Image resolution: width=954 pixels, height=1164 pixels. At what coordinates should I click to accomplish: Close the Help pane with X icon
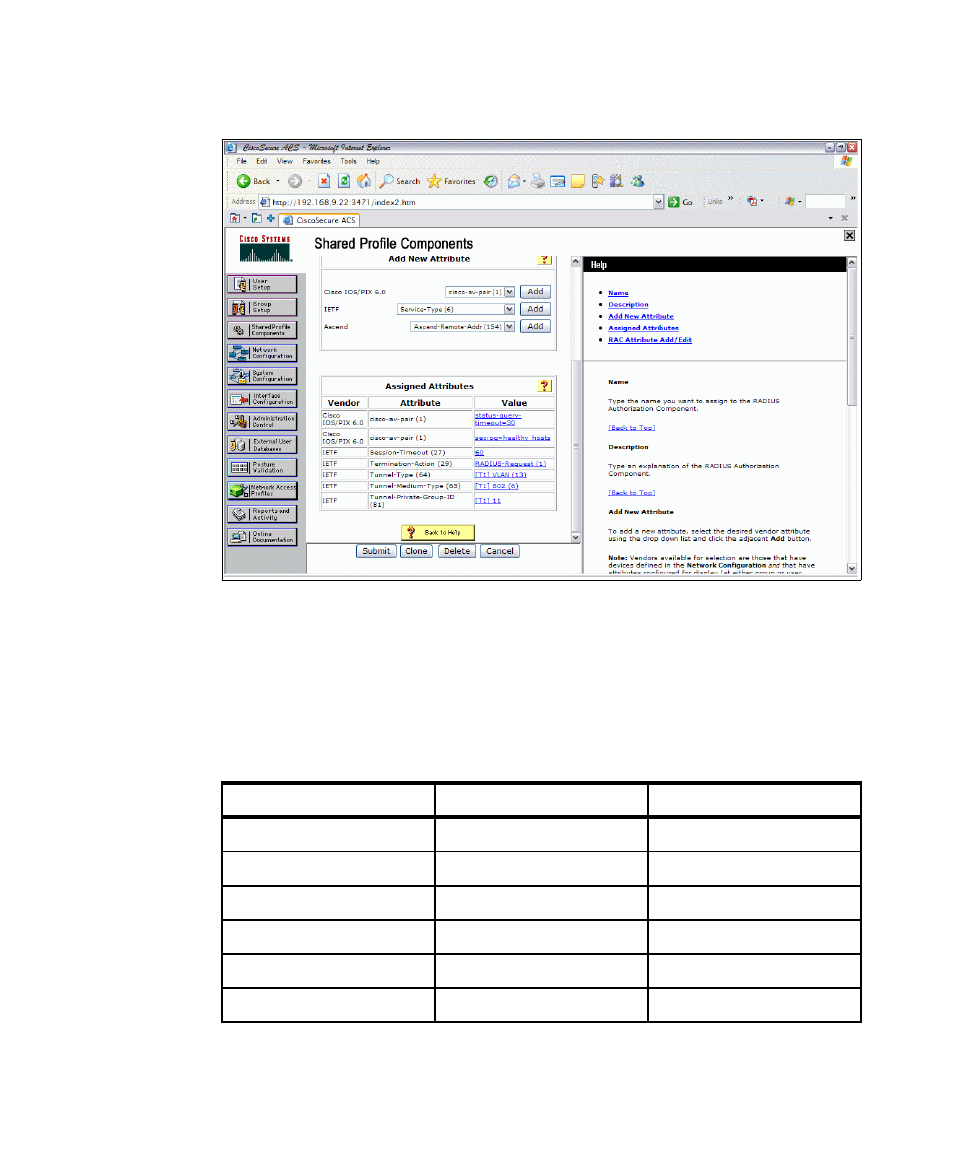[849, 235]
